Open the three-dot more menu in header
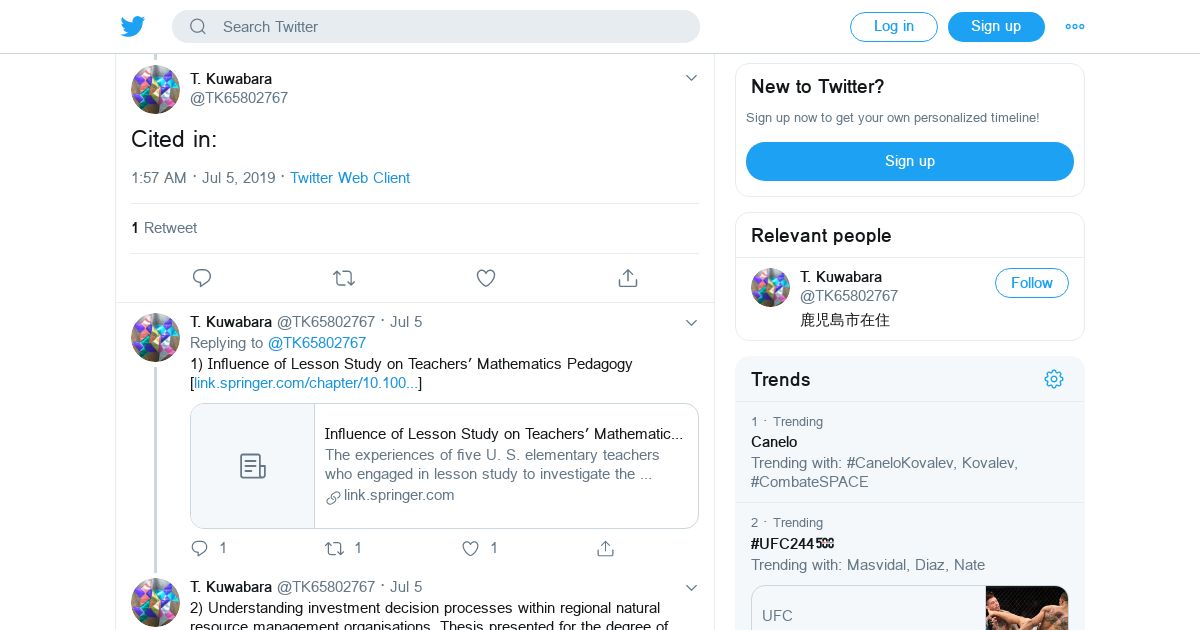 (x=1075, y=27)
